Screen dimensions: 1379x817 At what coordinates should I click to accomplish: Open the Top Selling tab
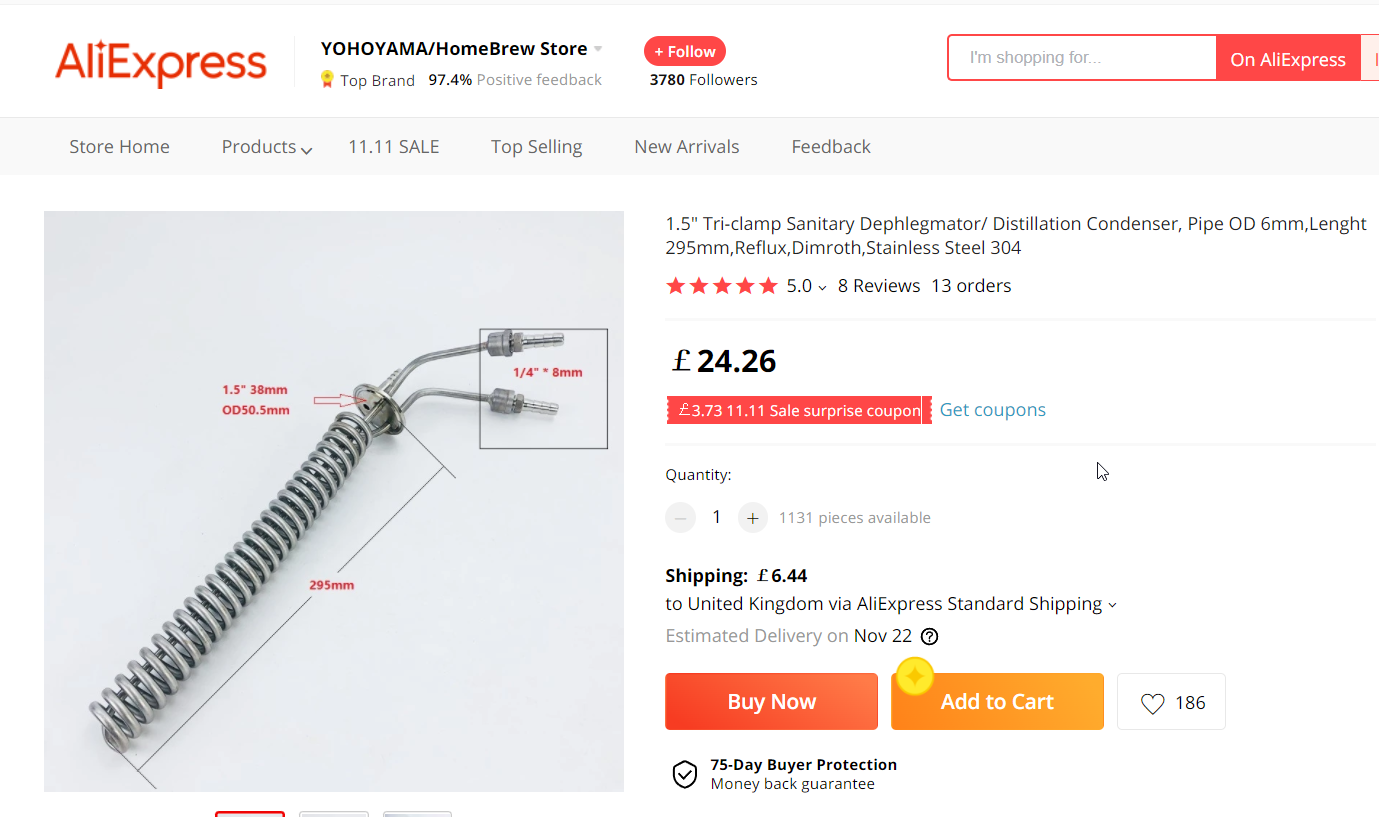[536, 147]
